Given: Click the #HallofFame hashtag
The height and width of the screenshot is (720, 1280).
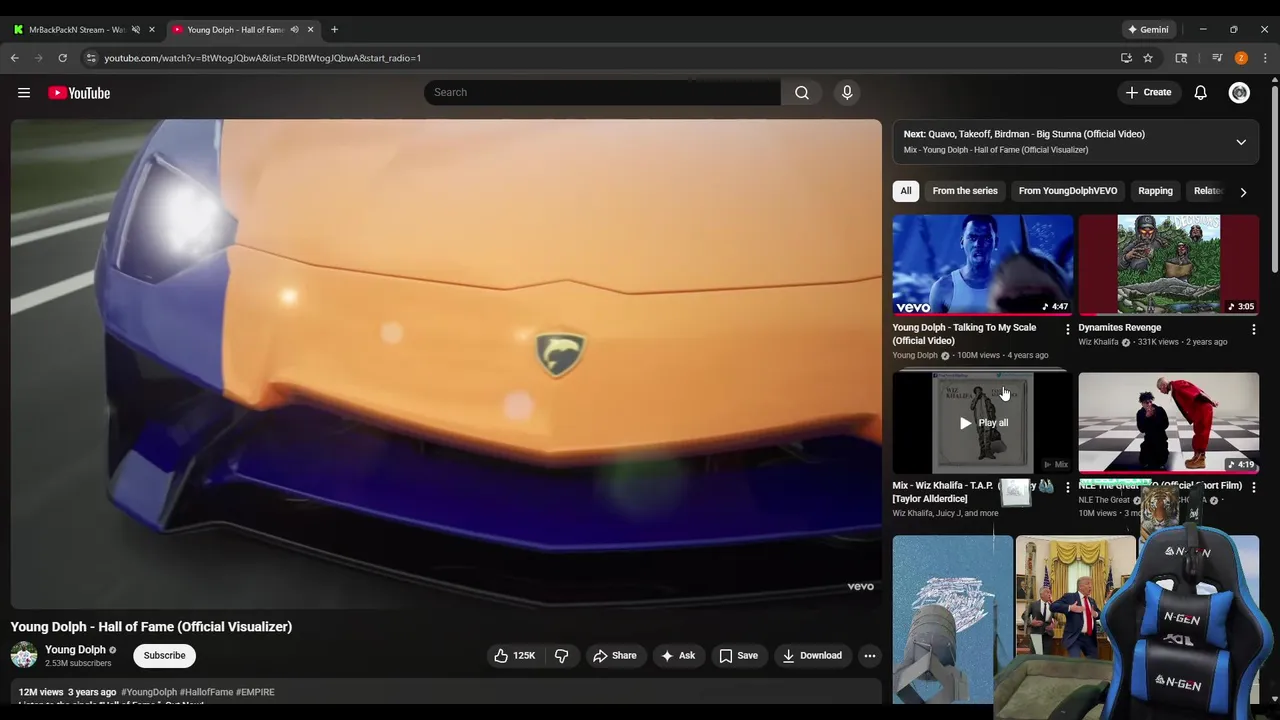Looking at the screenshot, I should [206, 692].
